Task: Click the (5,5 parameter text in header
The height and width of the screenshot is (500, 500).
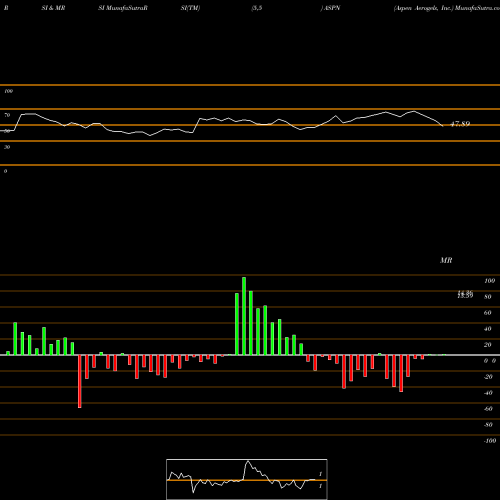Action: pyautogui.click(x=257, y=8)
